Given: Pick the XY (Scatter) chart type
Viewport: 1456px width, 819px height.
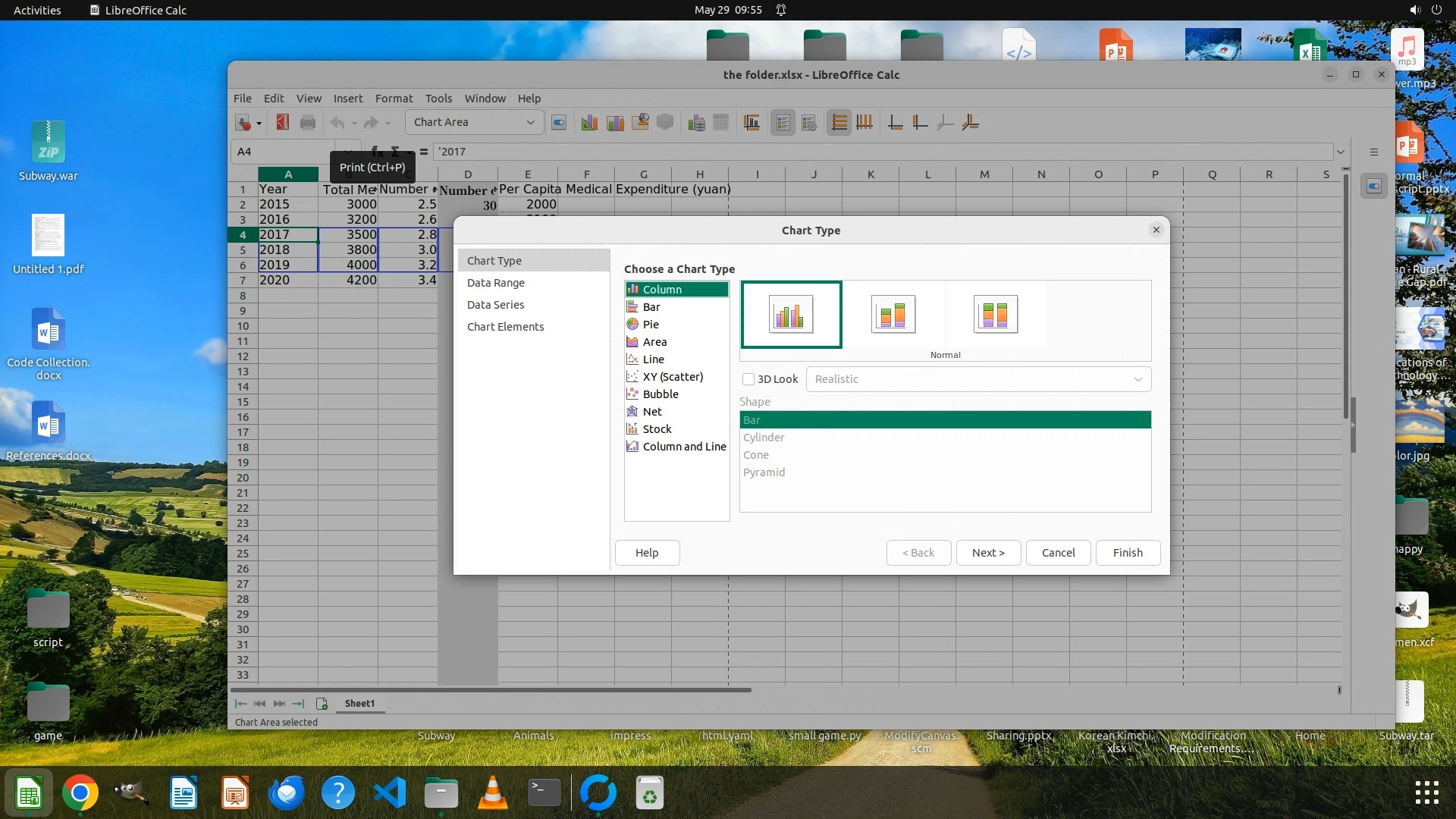Looking at the screenshot, I should coord(672,377).
